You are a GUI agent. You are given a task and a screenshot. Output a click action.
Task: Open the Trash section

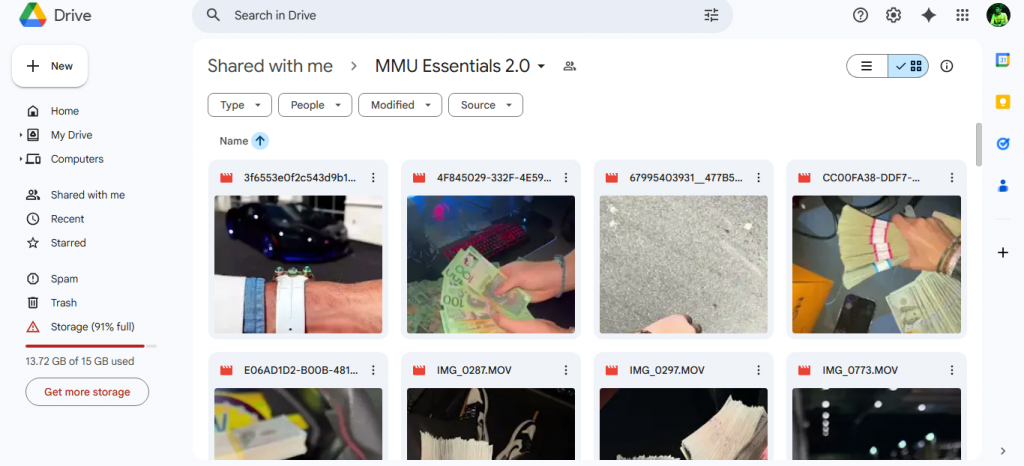coord(64,303)
